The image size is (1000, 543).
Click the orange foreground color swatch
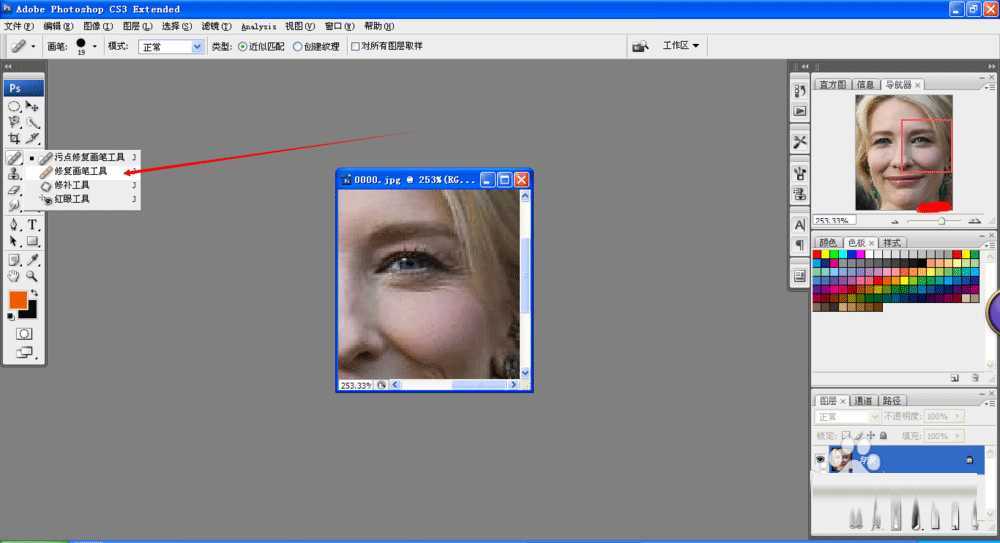point(18,300)
